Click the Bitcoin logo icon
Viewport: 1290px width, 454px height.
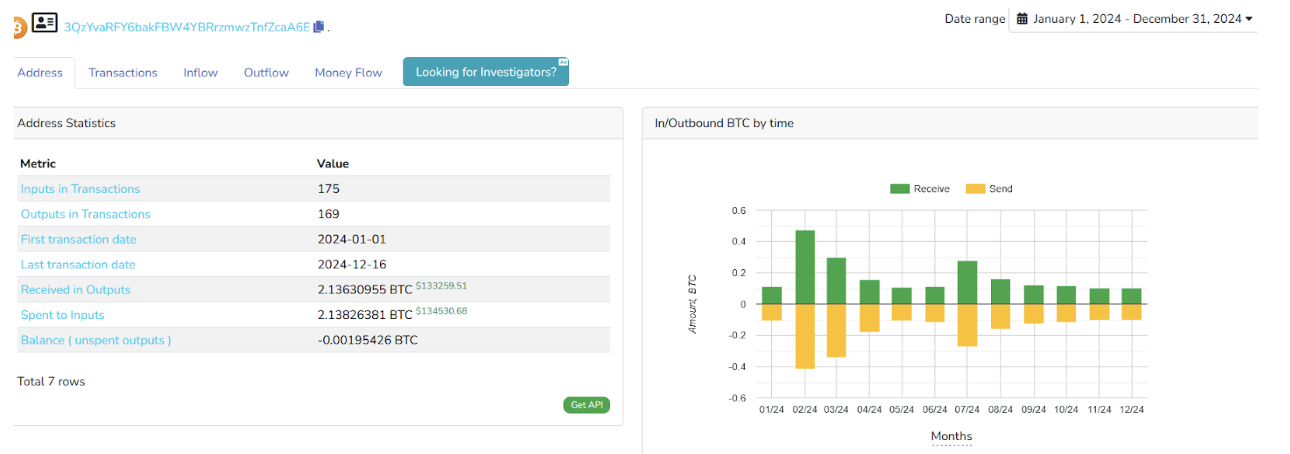tap(18, 28)
